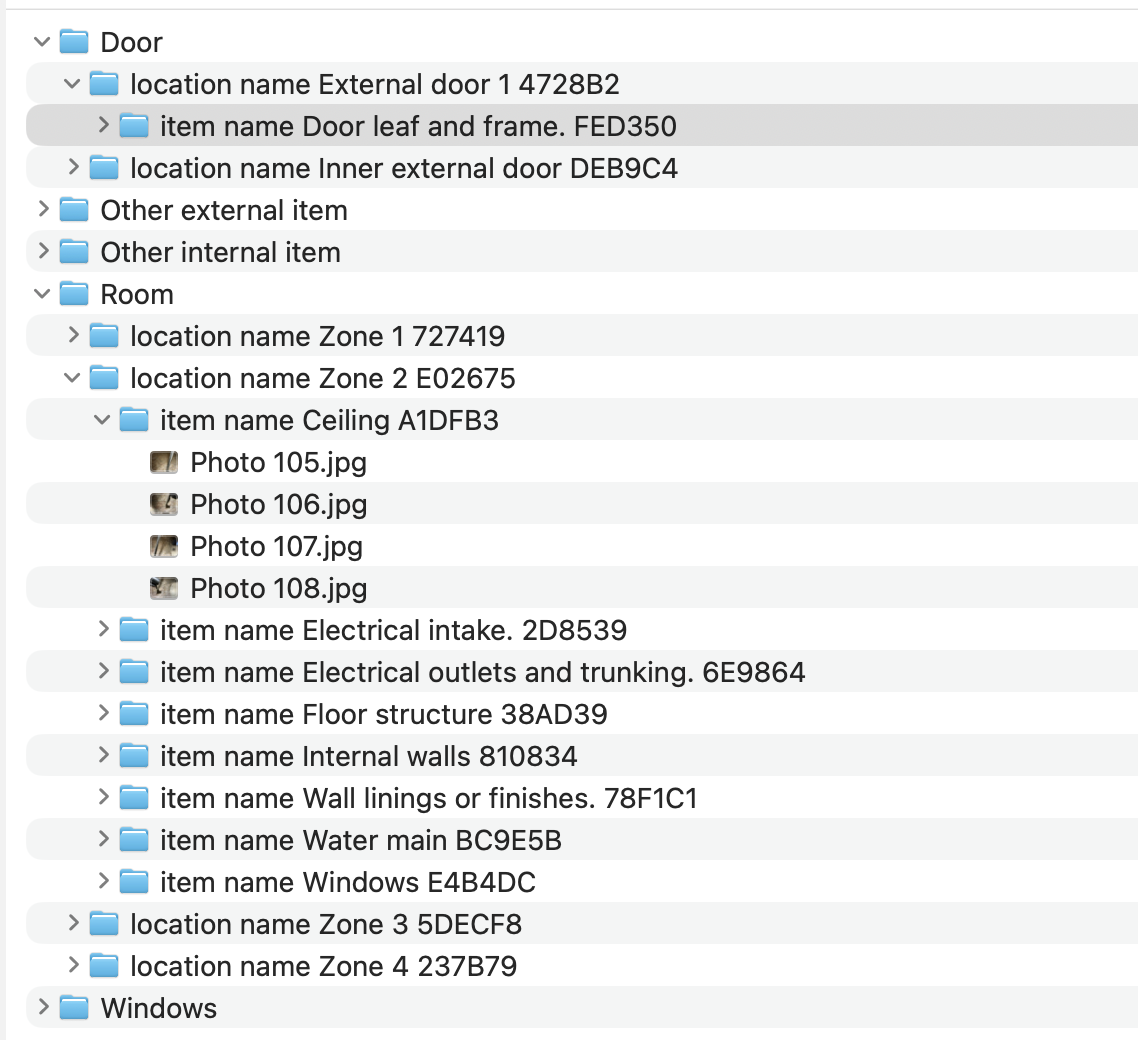Collapse the Door tree node
Image resolution: width=1138 pixels, height=1040 pixels.
click(x=41, y=42)
